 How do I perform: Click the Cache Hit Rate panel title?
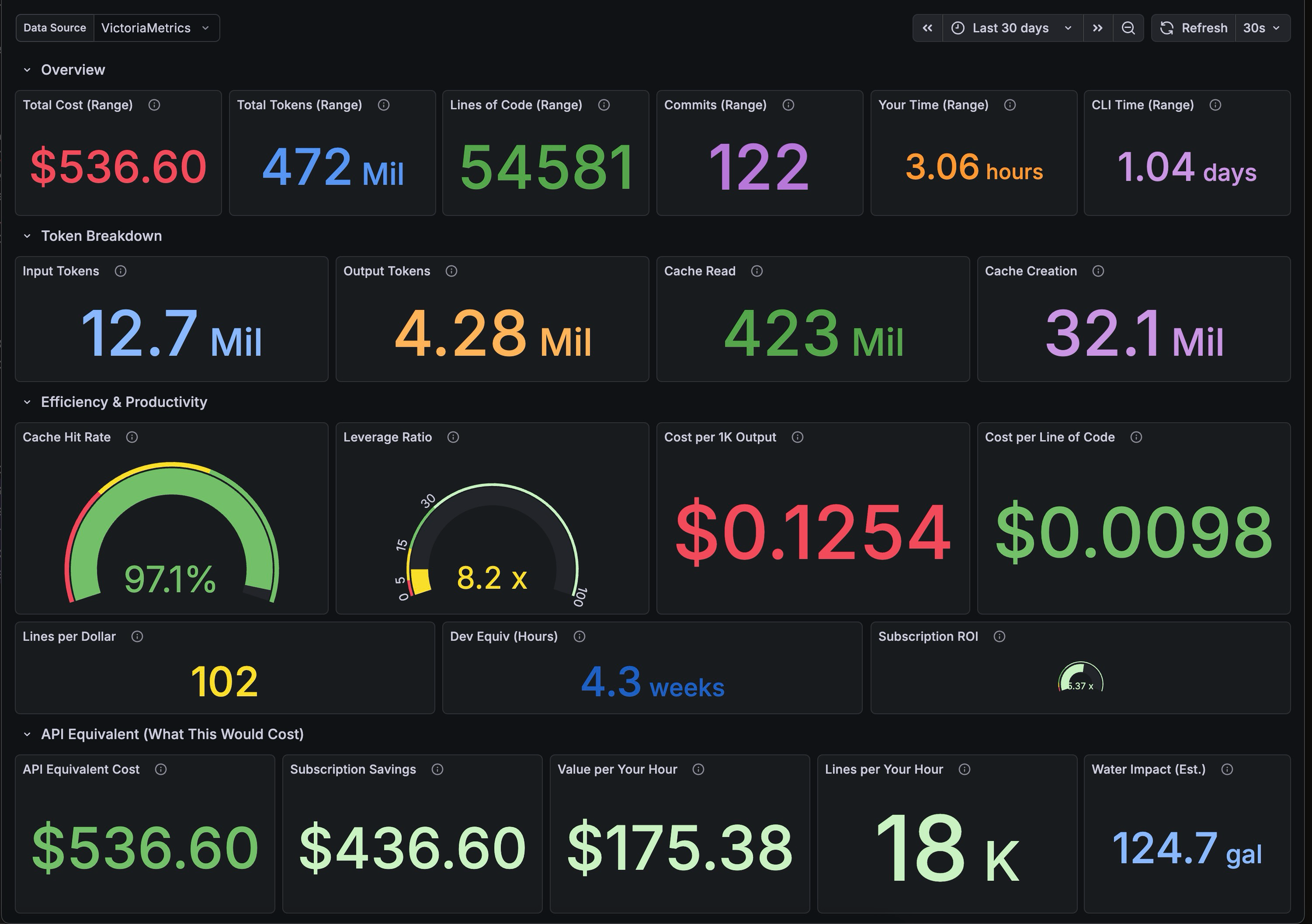(67, 438)
